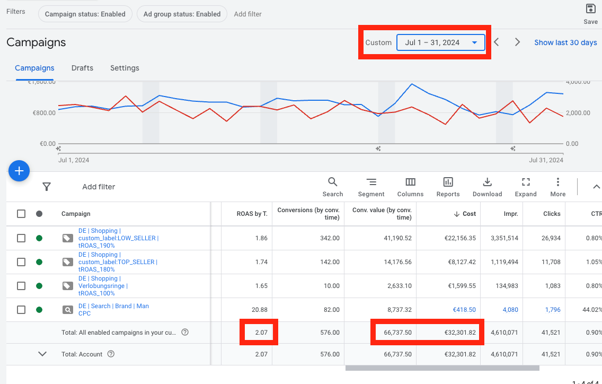This screenshot has height=384, width=602.
Task: Switch to the Settings tab
Action: 124,68
